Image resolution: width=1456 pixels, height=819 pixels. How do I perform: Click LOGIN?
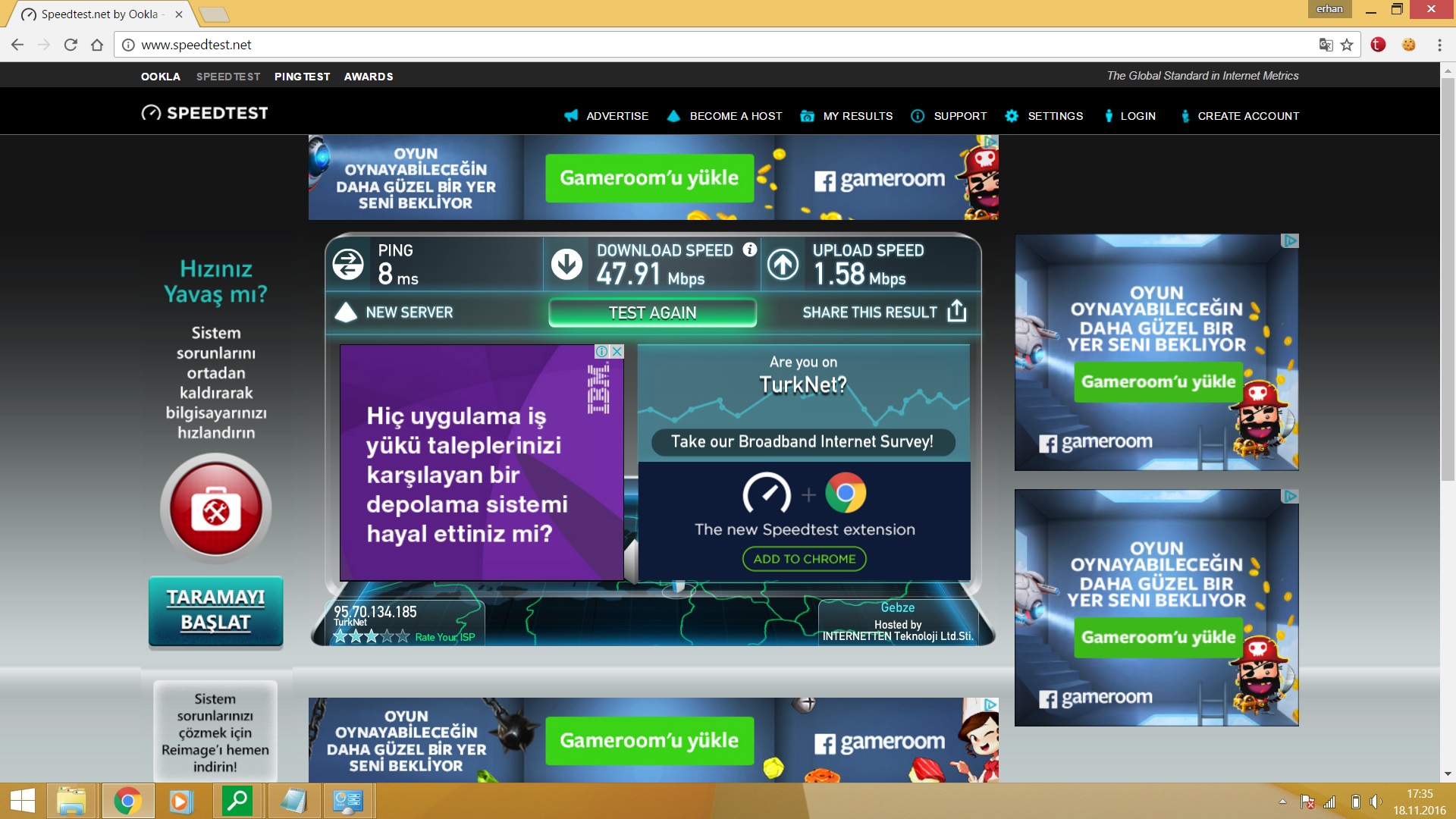point(1129,116)
